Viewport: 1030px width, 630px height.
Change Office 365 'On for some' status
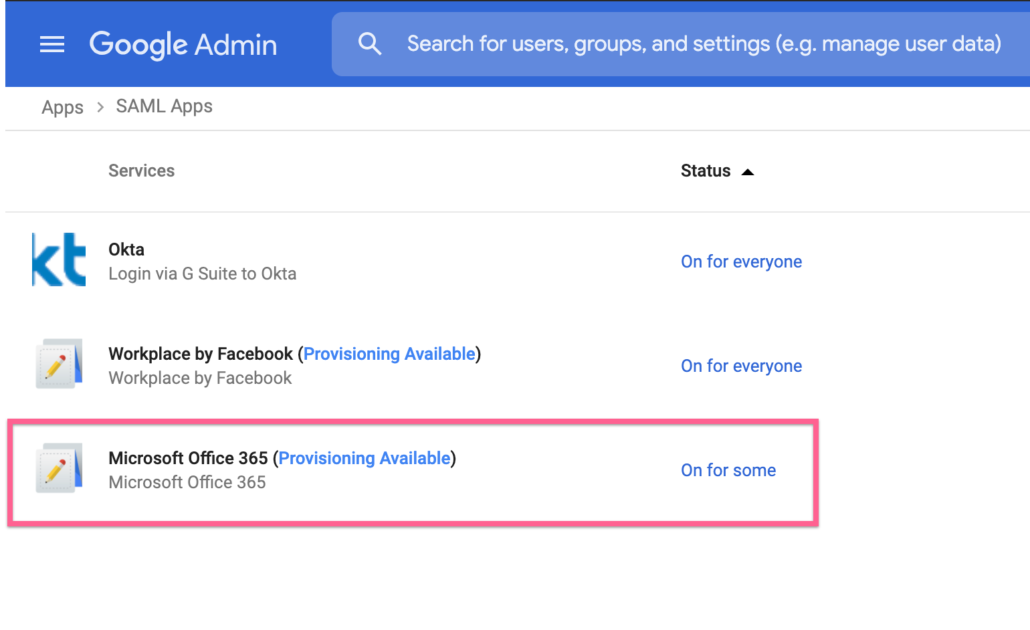point(728,470)
